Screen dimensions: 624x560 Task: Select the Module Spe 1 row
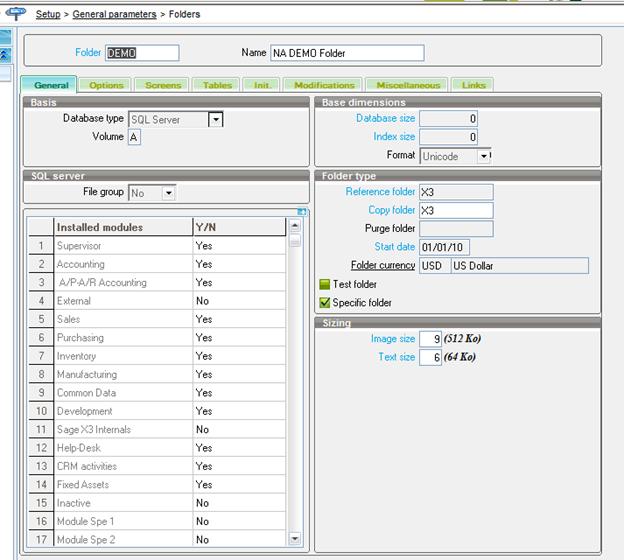[157, 521]
